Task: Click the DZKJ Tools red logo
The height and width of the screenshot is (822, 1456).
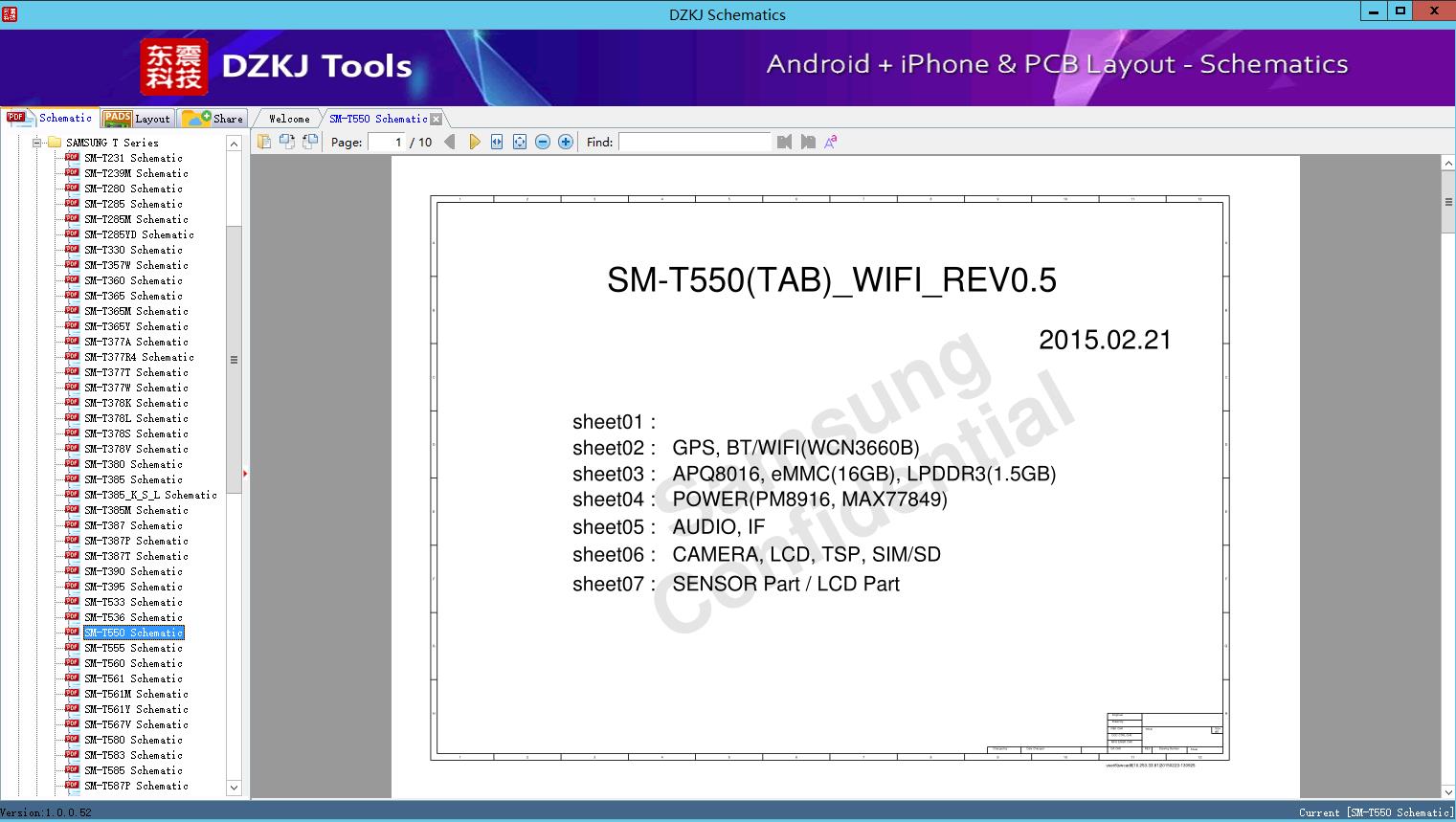Action: click(x=173, y=67)
